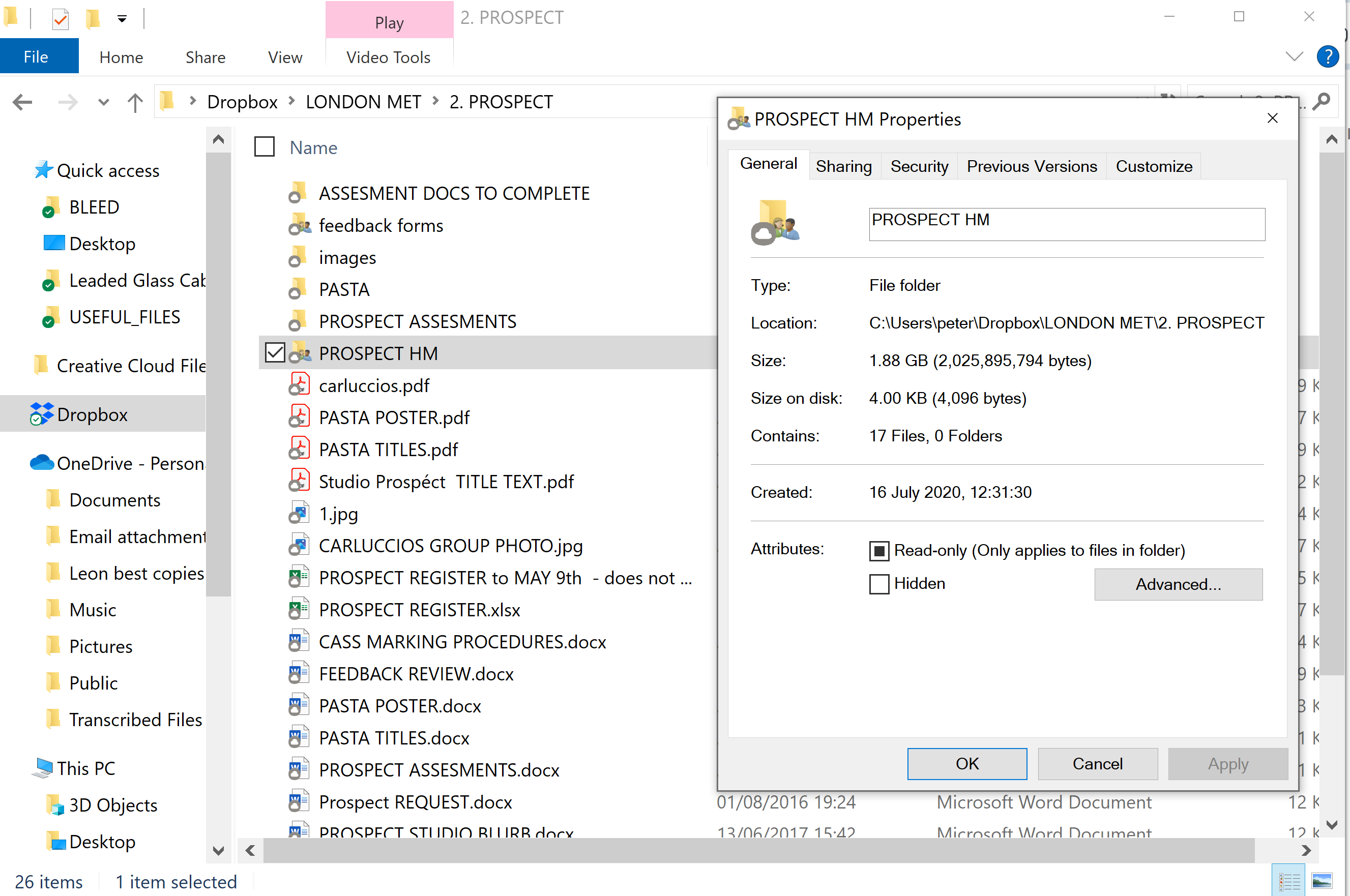Viewport: 1350px width, 896px height.
Task: Click the blue Help question mark icon
Action: pos(1327,56)
